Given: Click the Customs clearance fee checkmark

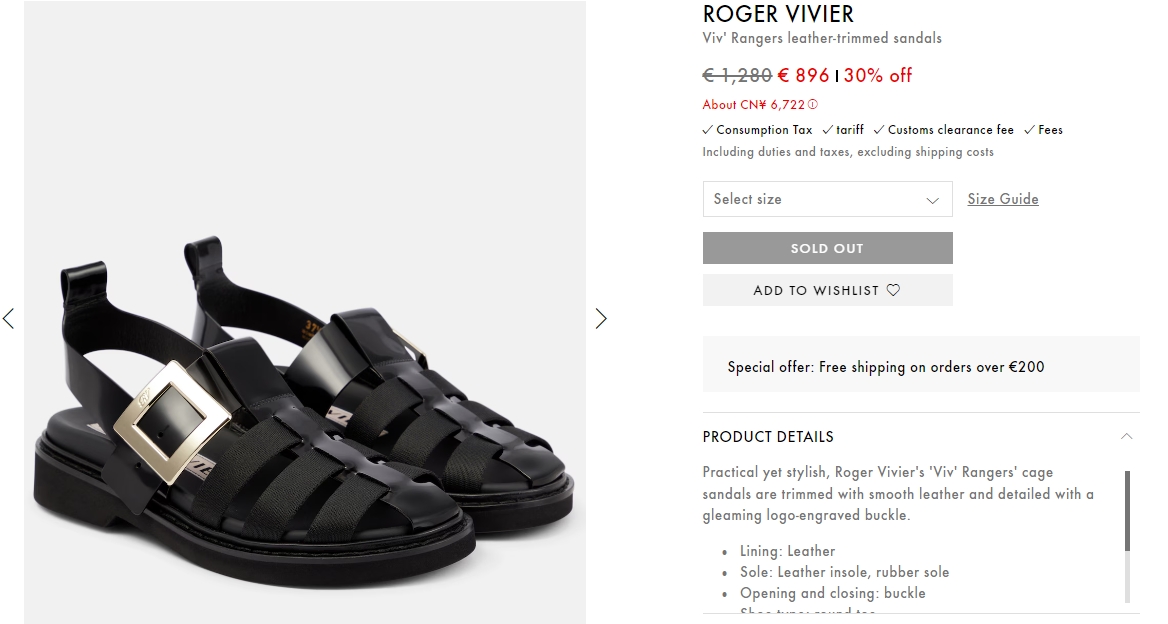Looking at the screenshot, I should [x=879, y=130].
